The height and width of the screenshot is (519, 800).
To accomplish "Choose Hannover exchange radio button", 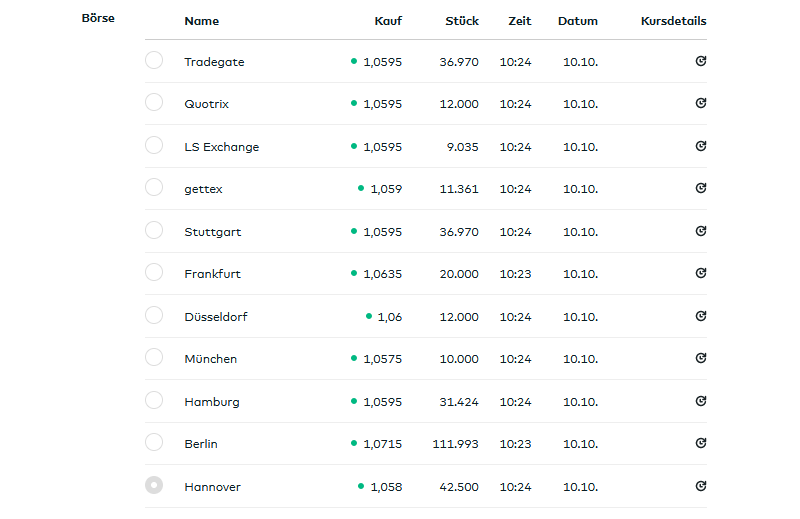I will [154, 485].
